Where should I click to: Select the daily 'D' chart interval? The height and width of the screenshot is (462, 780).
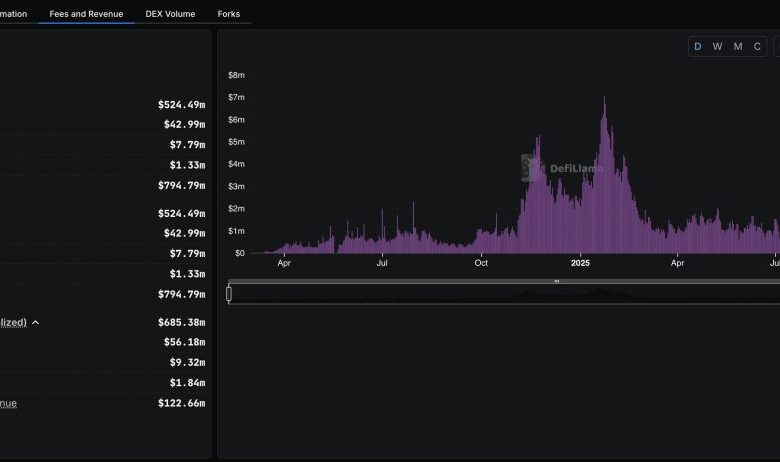[698, 47]
